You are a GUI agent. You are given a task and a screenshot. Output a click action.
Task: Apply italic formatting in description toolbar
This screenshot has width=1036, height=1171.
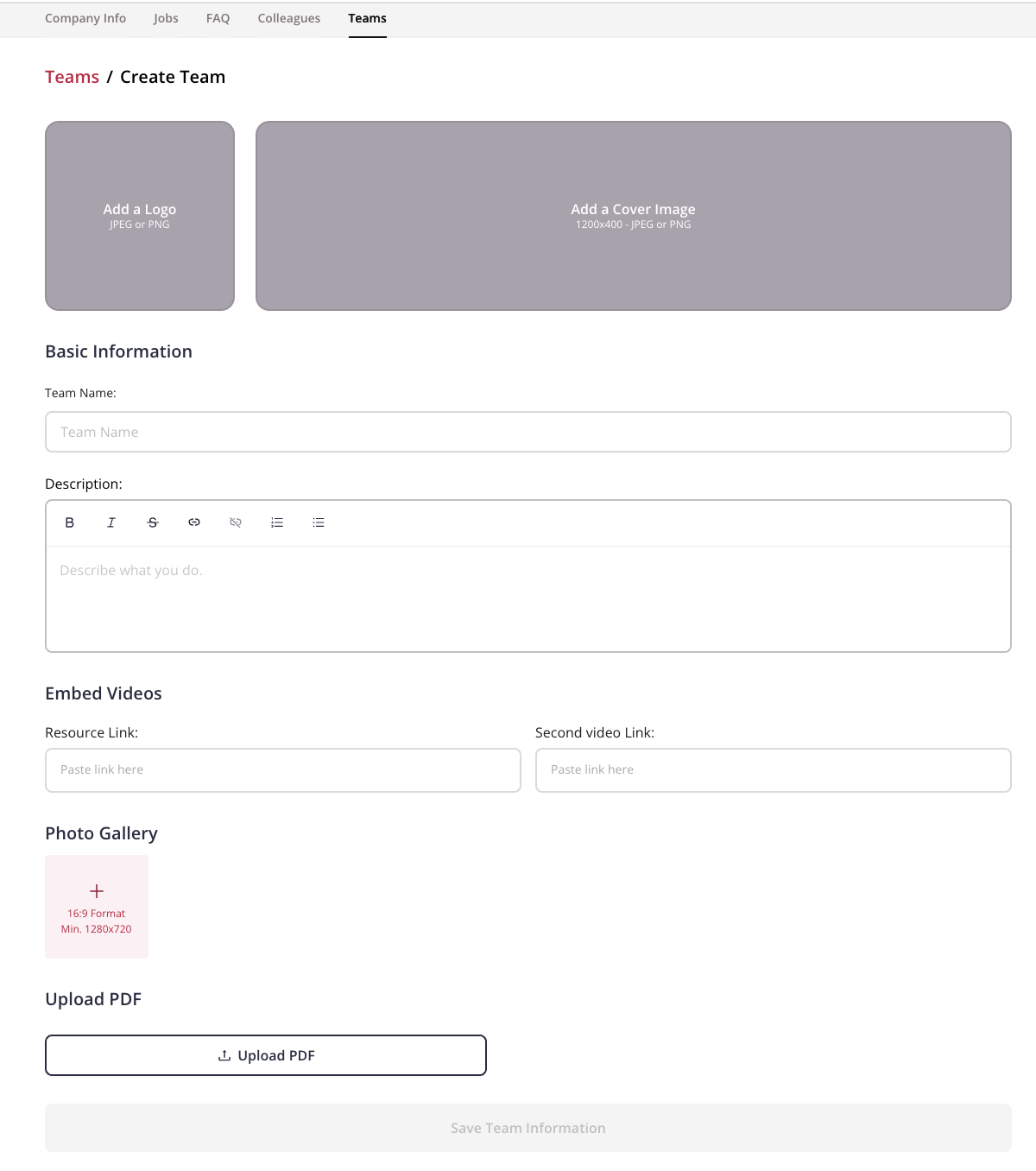pos(111,522)
